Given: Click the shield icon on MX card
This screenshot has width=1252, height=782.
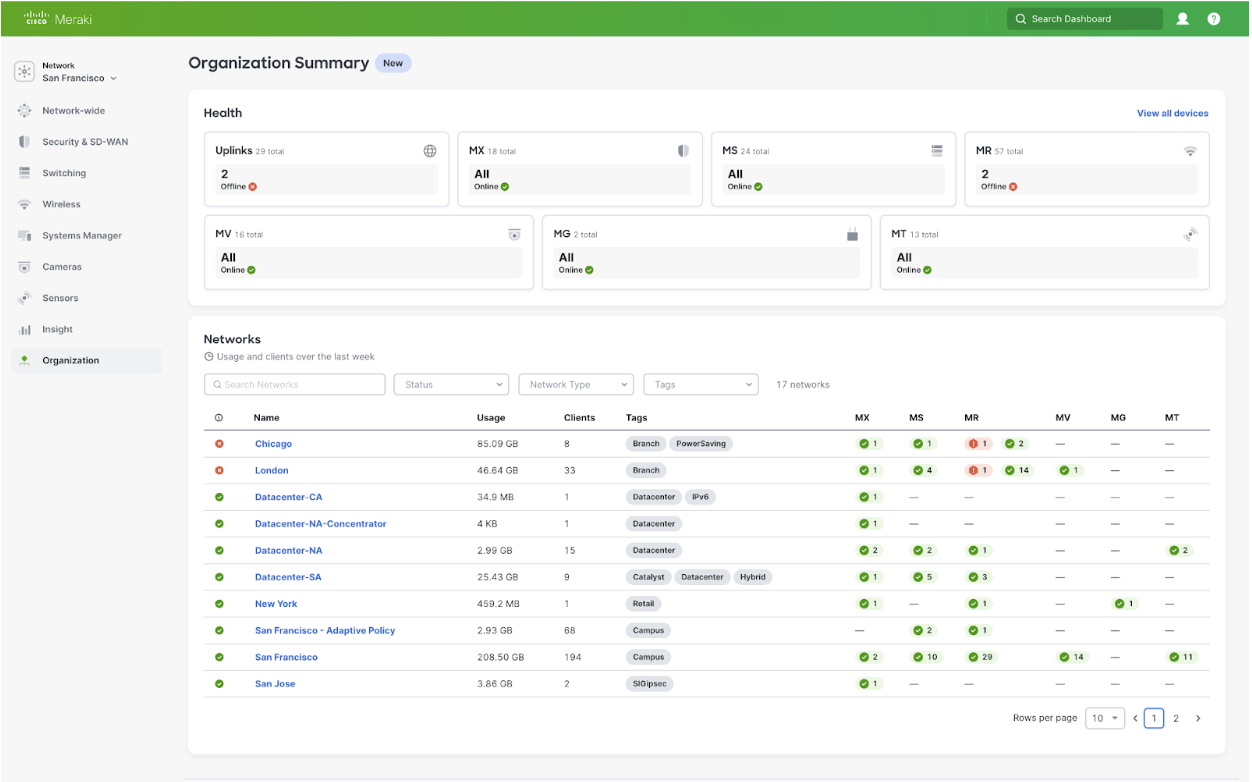Looking at the screenshot, I should point(683,151).
